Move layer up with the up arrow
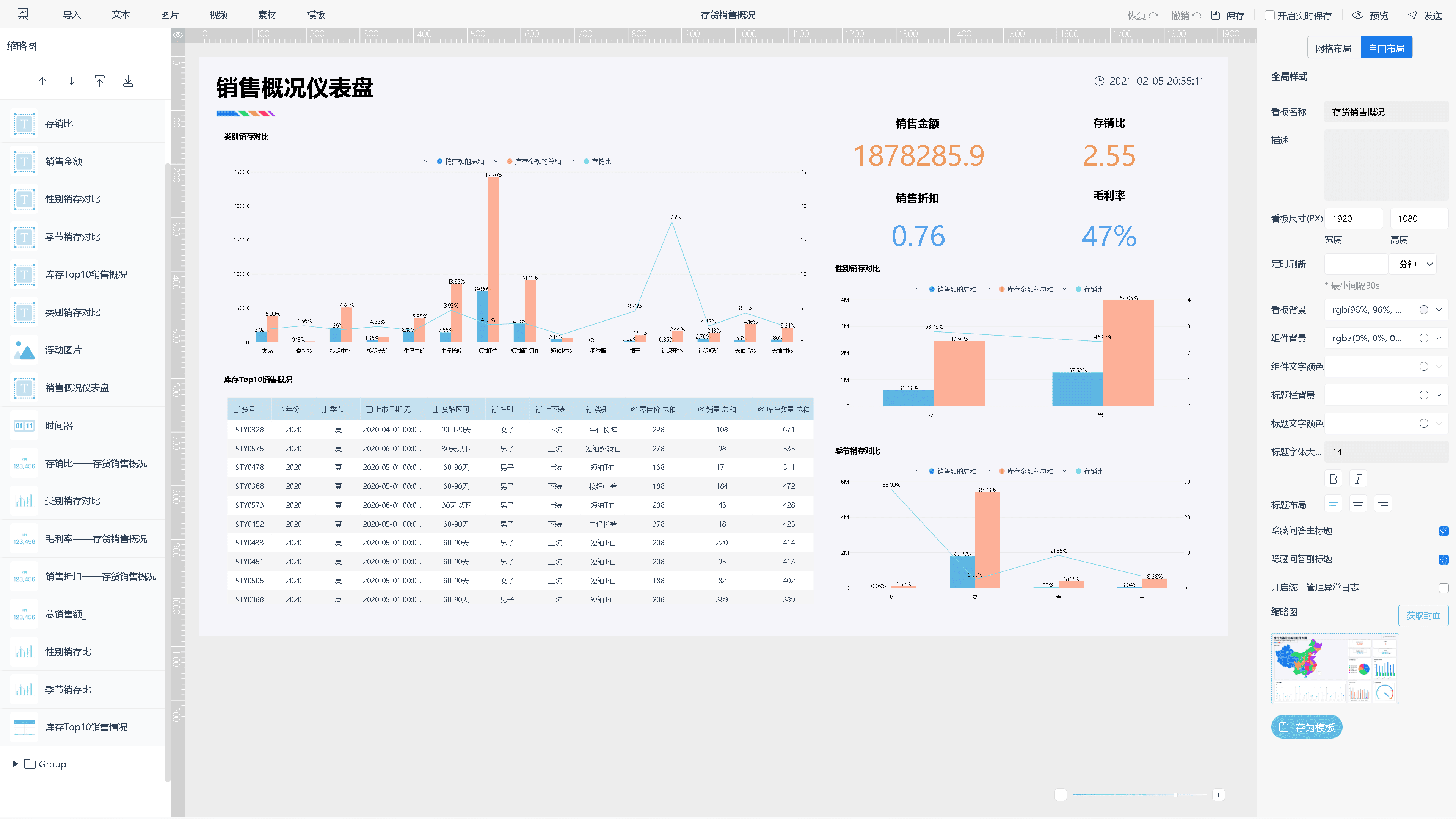1456x819 pixels. (42, 82)
